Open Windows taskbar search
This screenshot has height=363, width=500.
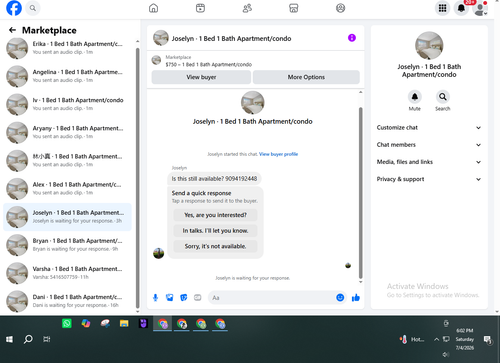[x=28, y=339]
